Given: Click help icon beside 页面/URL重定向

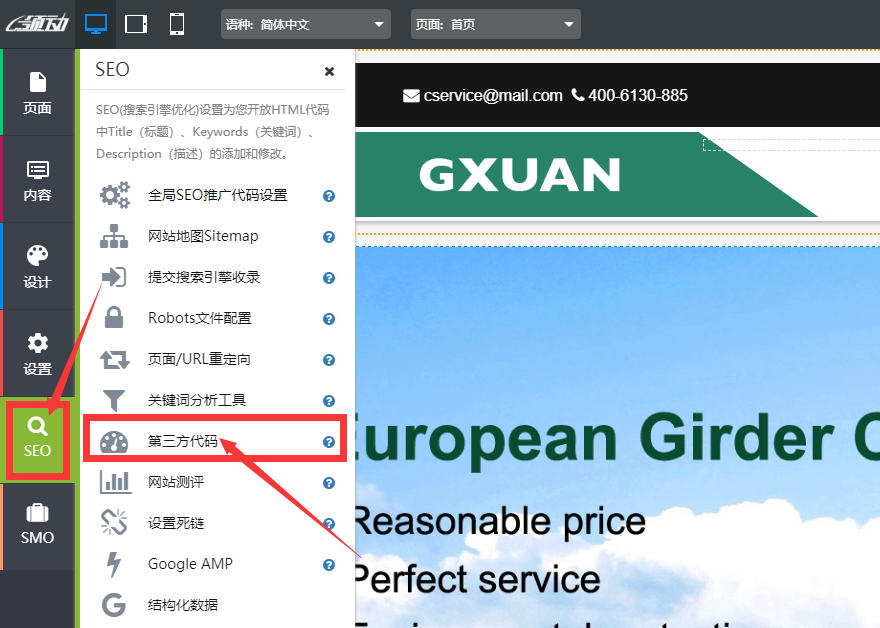Looking at the screenshot, I should [328, 360].
